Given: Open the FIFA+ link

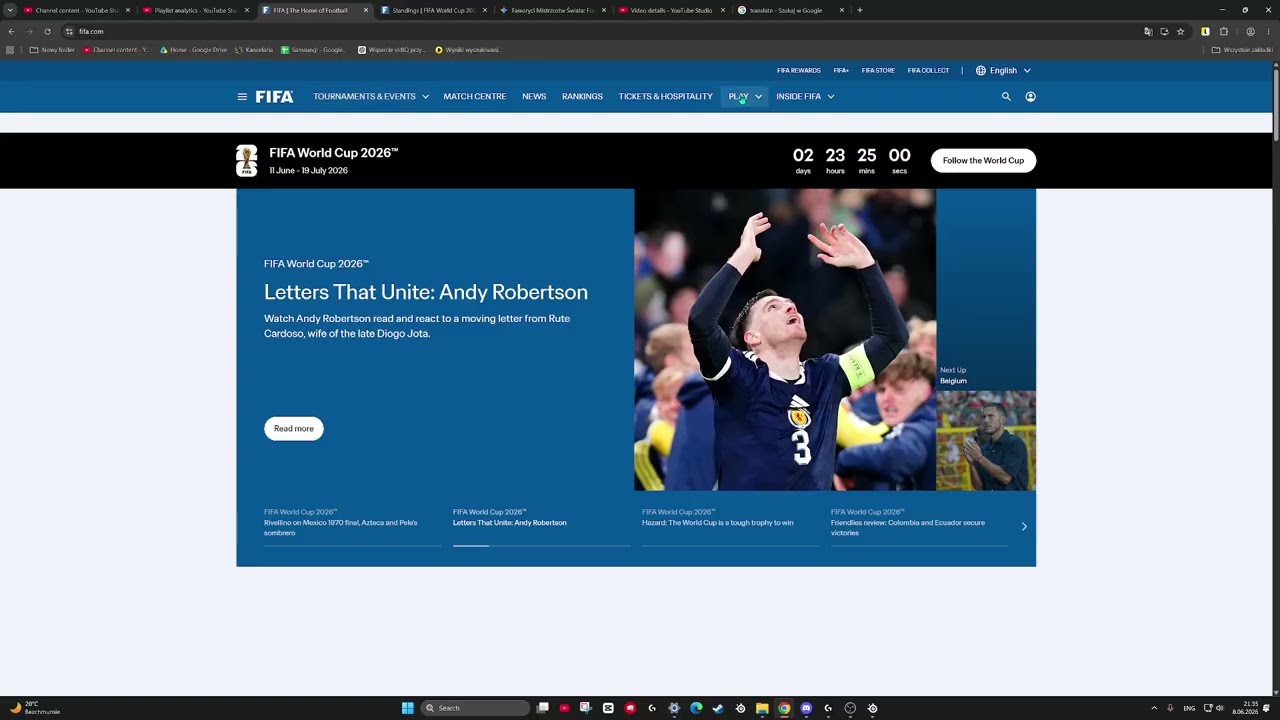Looking at the screenshot, I should [840, 71].
